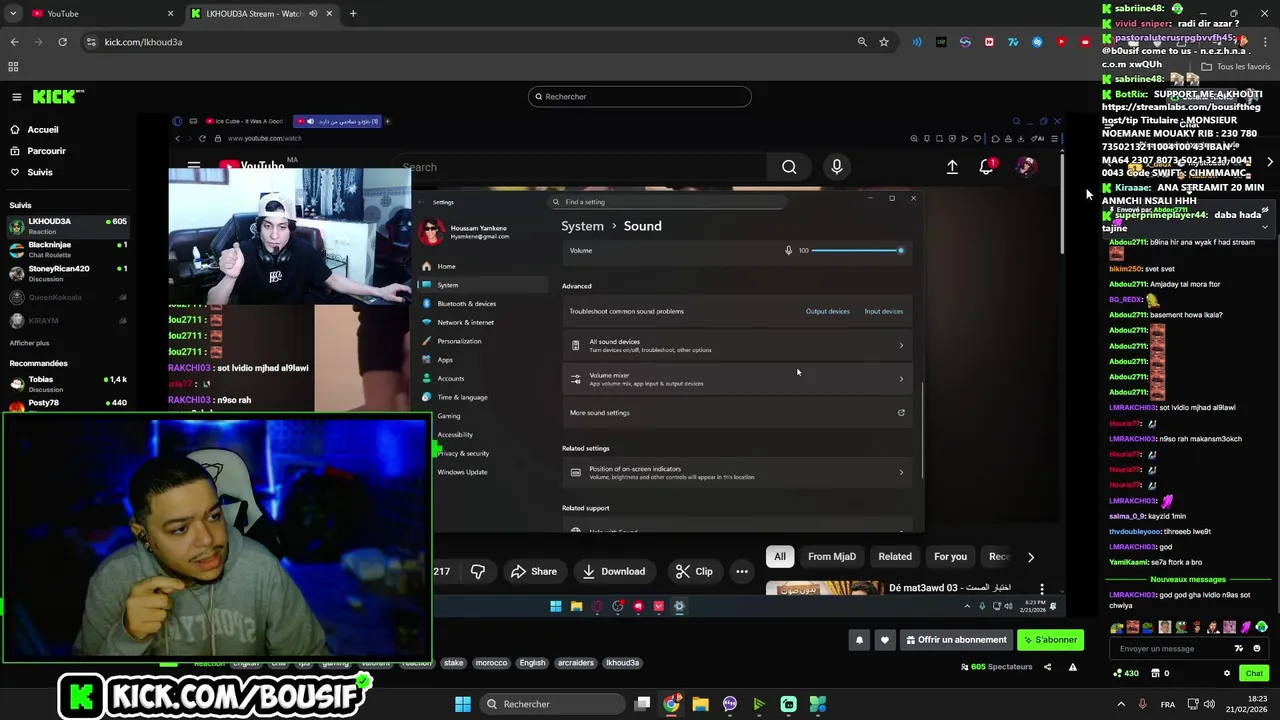Reload the Kick page
This screenshot has width=1280, height=720.
(x=62, y=42)
